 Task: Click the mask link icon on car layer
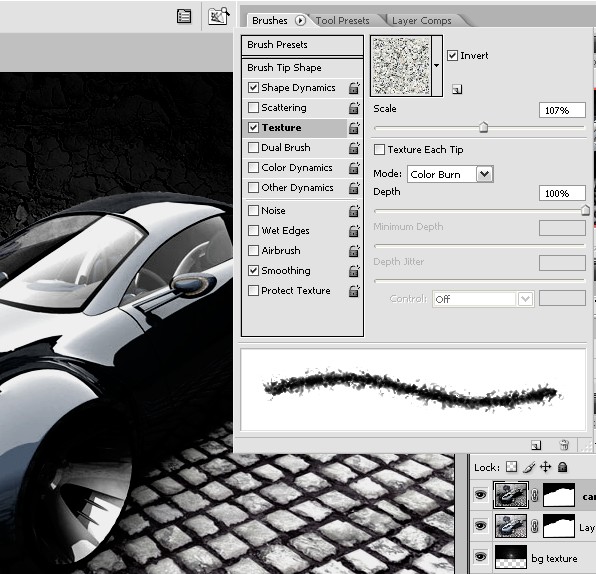coord(534,495)
